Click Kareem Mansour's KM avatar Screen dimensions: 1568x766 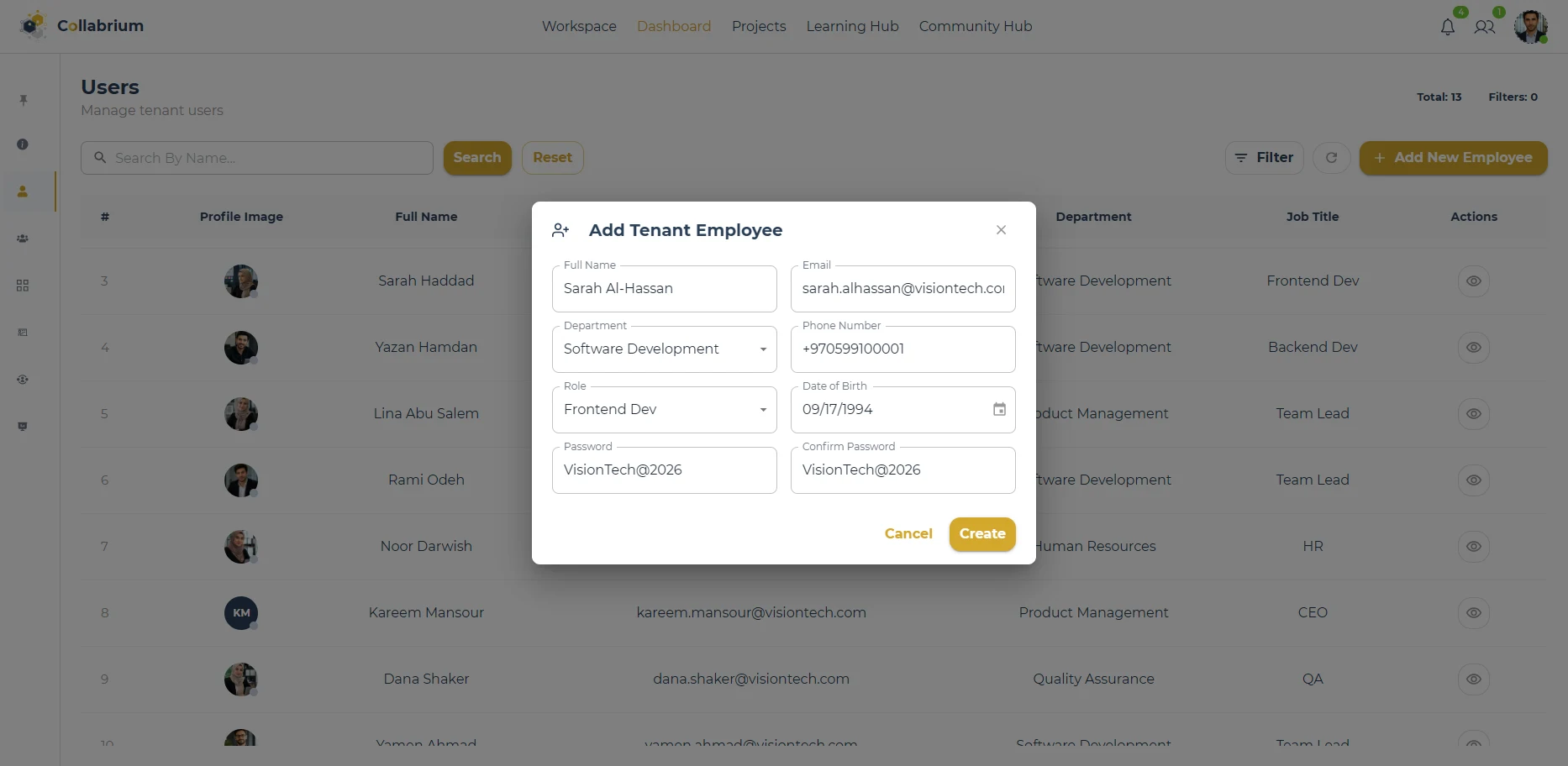pyautogui.click(x=241, y=613)
